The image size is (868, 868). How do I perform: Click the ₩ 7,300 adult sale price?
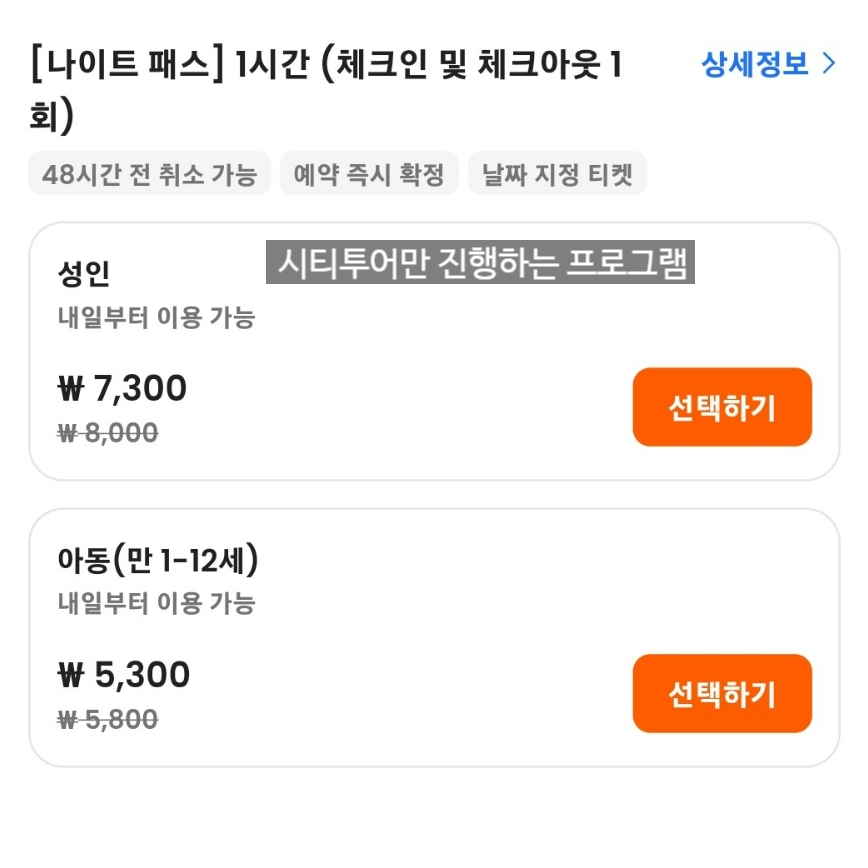click(x=123, y=388)
